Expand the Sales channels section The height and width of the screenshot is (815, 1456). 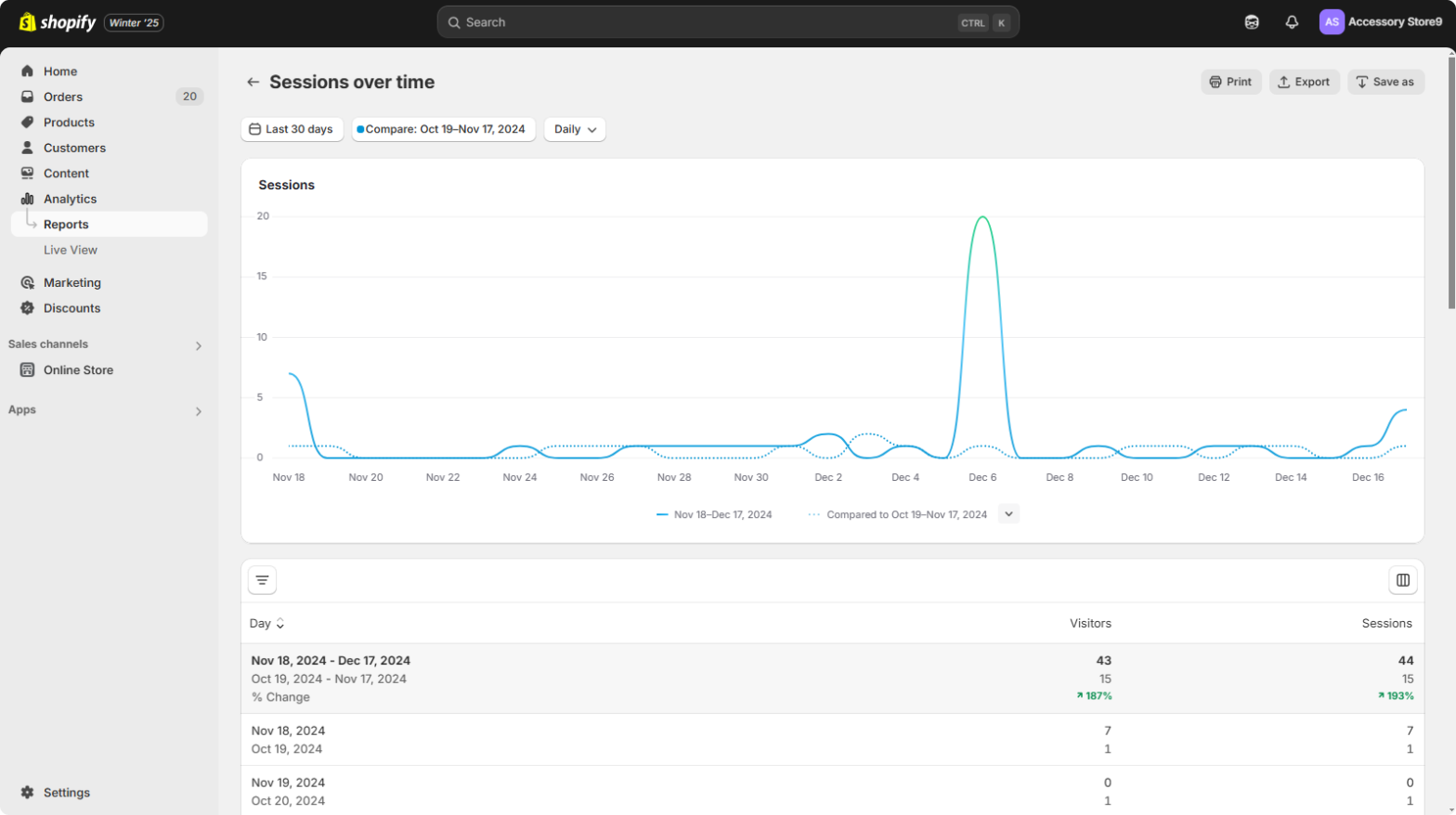tap(198, 345)
